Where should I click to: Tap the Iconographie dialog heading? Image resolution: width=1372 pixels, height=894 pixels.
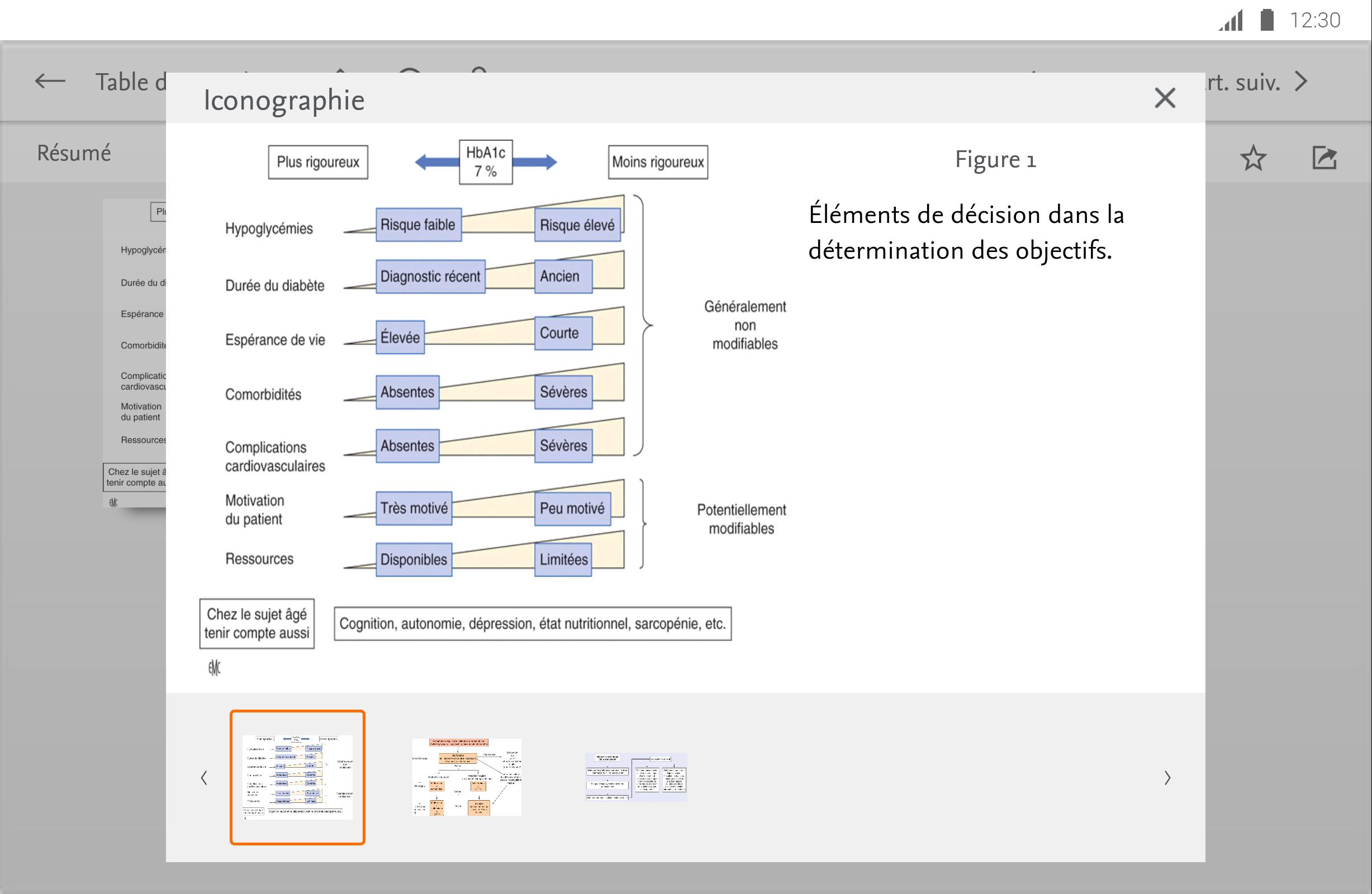[x=284, y=99]
